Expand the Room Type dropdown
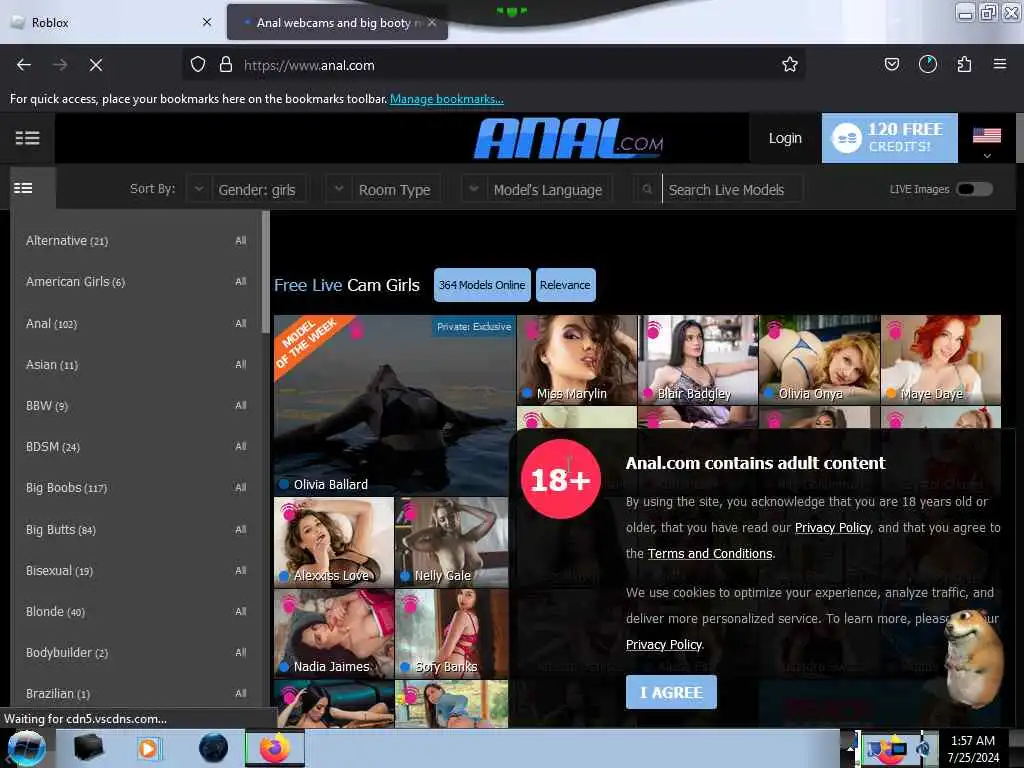 coord(384,189)
